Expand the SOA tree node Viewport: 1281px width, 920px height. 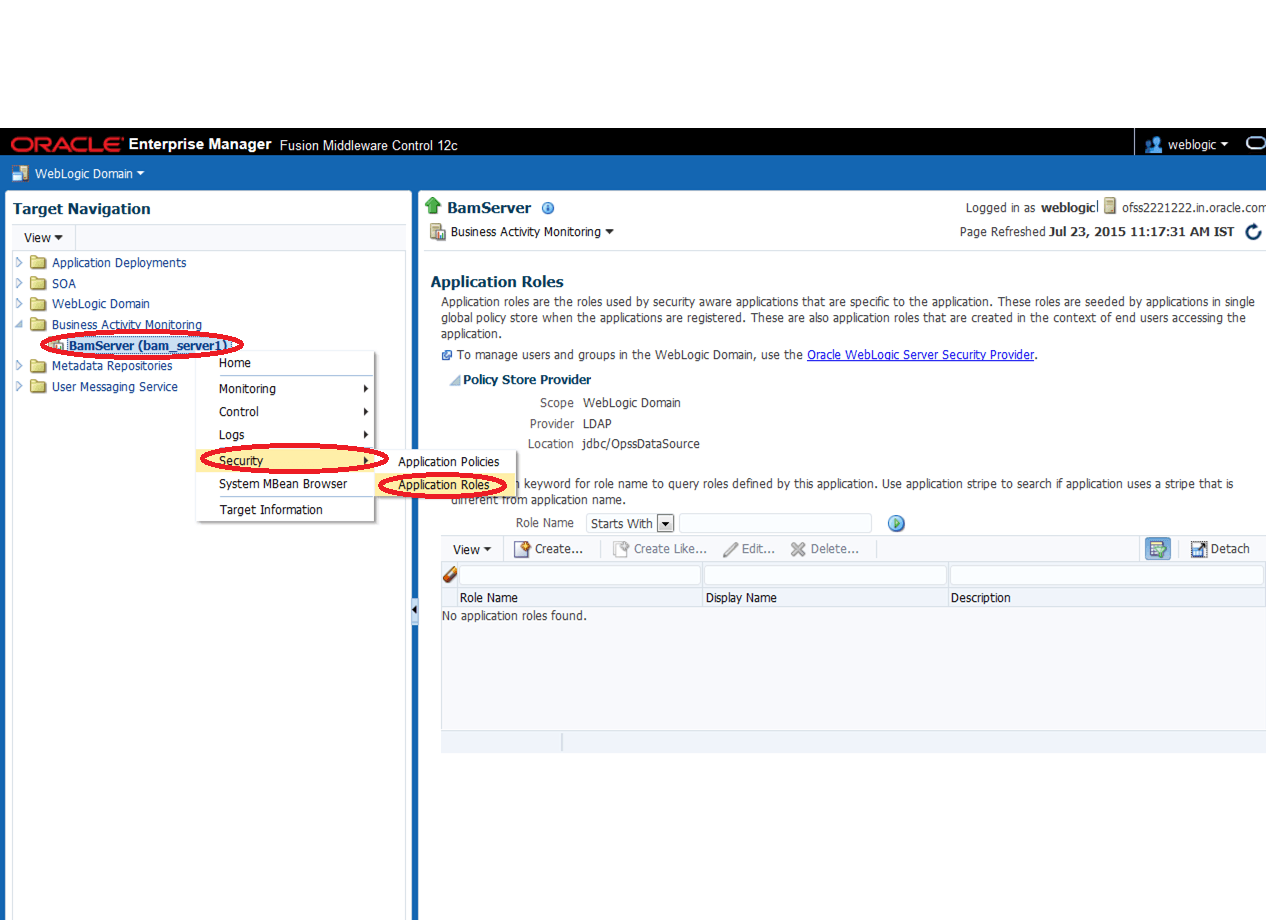coord(19,283)
